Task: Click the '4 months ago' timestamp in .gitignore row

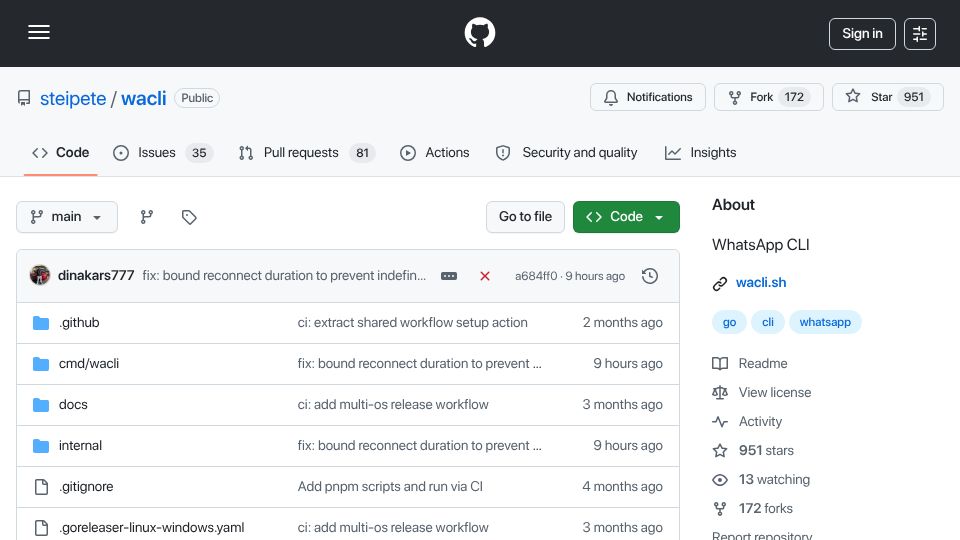Action: pos(622,487)
